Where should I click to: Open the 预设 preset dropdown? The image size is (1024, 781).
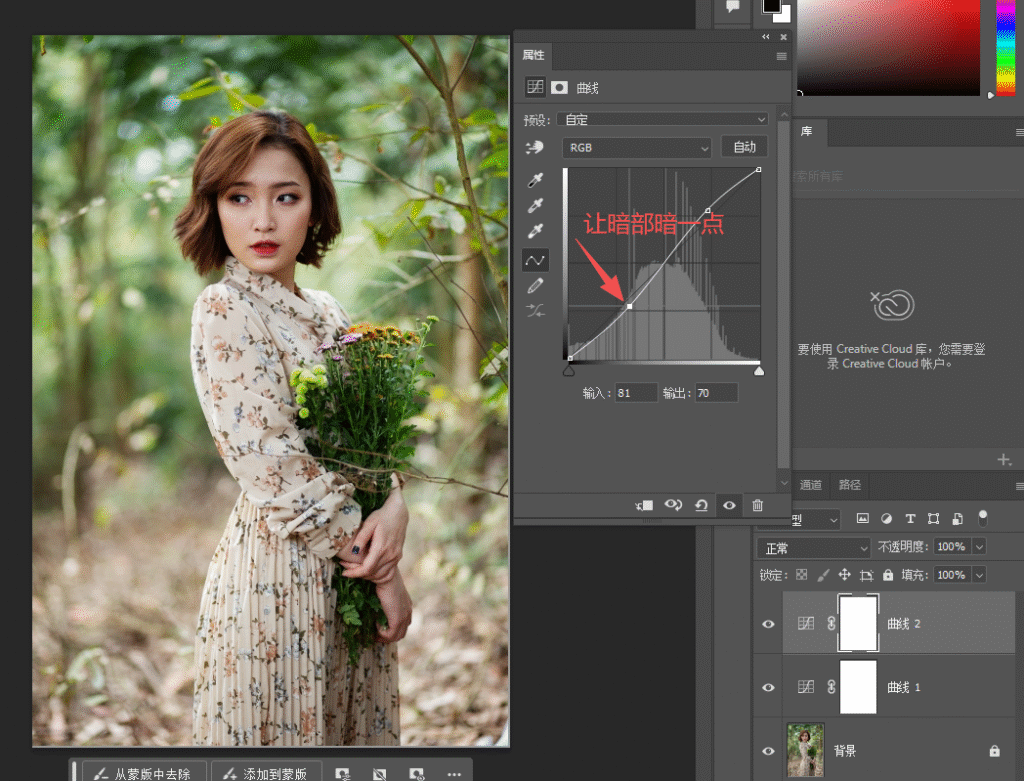tap(662, 120)
